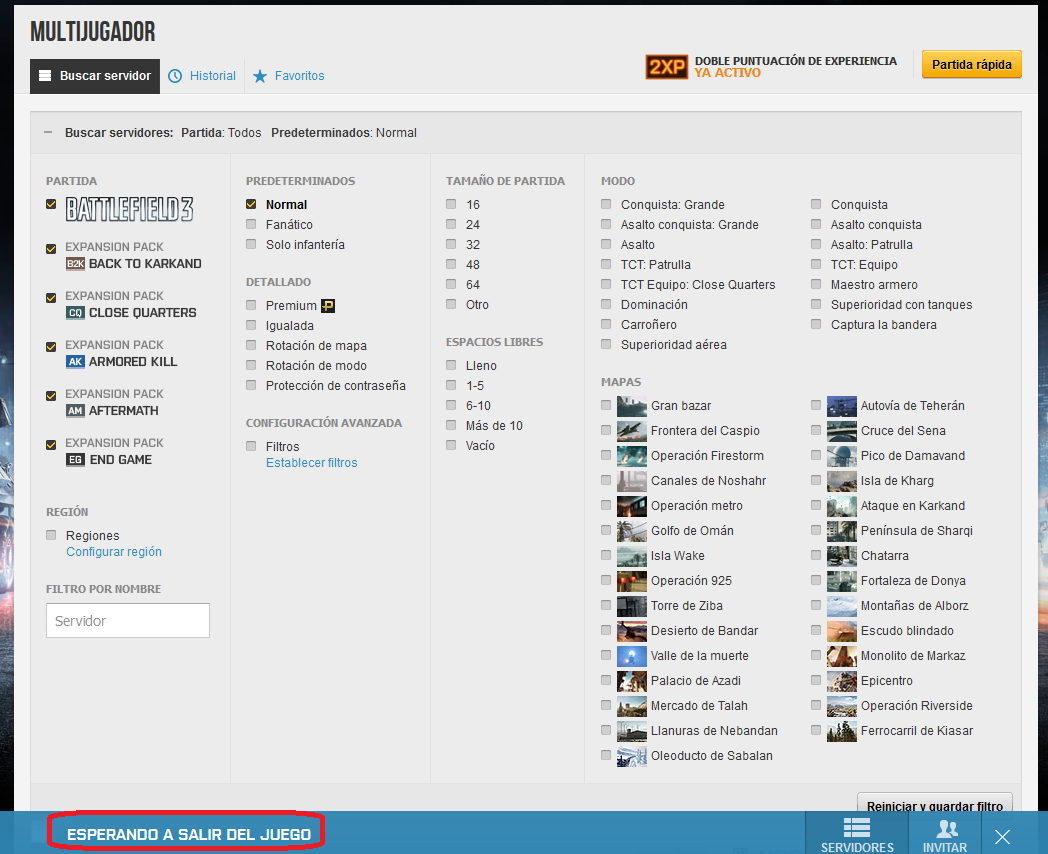Click the Frontera del Caspio map thumbnail

pos(632,431)
